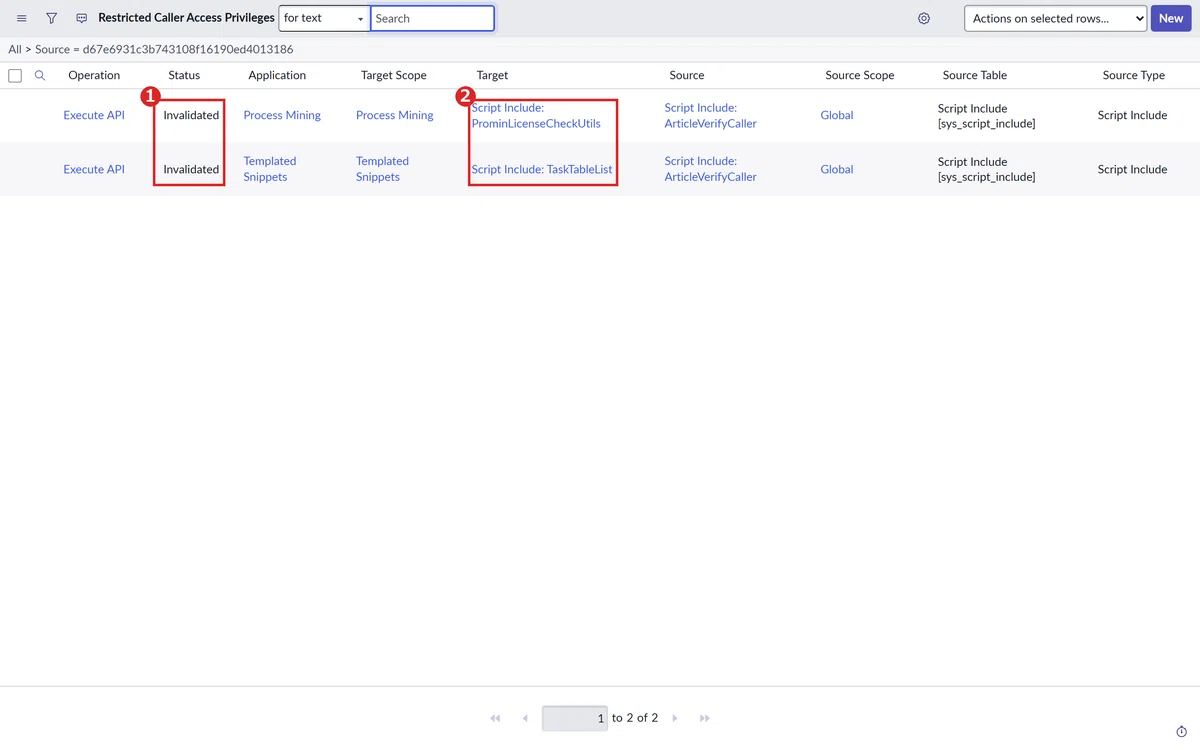Go to first page arrow
The height and width of the screenshot is (750, 1200).
[x=495, y=718]
